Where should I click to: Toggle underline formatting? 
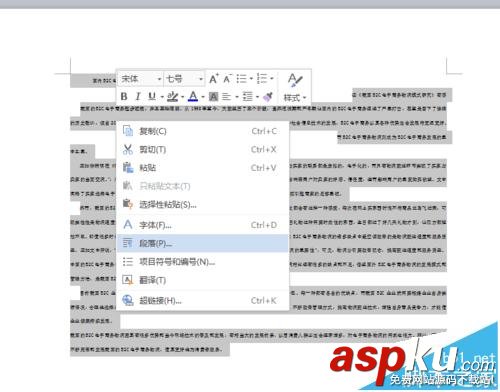[x=152, y=97]
